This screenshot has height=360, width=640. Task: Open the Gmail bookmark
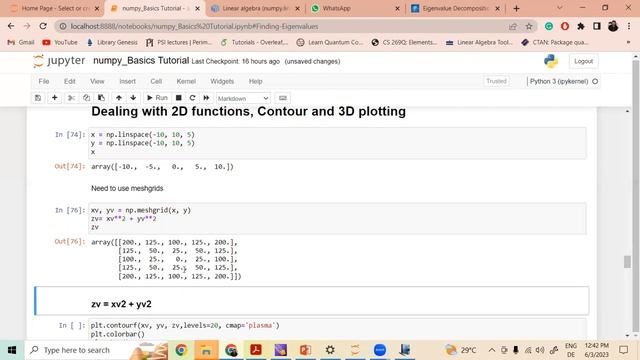point(21,42)
